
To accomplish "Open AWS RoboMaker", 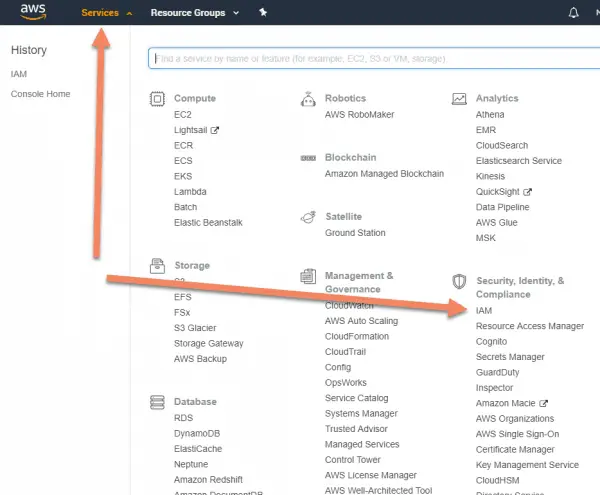I will coord(359,114).
